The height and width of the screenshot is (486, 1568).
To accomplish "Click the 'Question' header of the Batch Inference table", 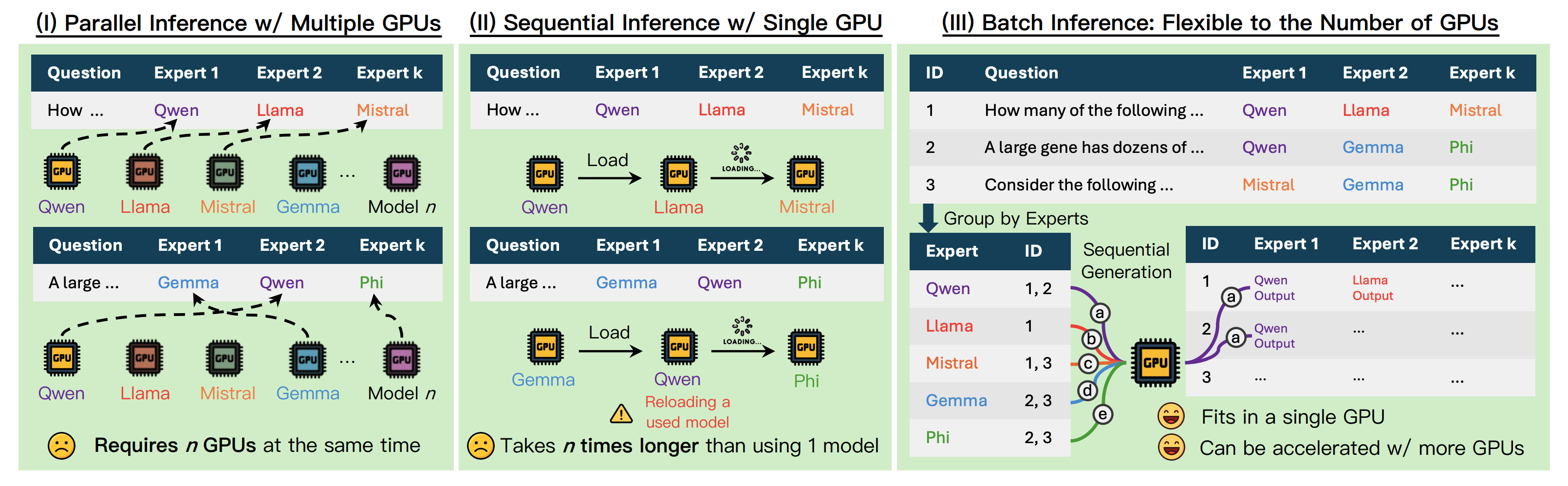I will point(1022,73).
